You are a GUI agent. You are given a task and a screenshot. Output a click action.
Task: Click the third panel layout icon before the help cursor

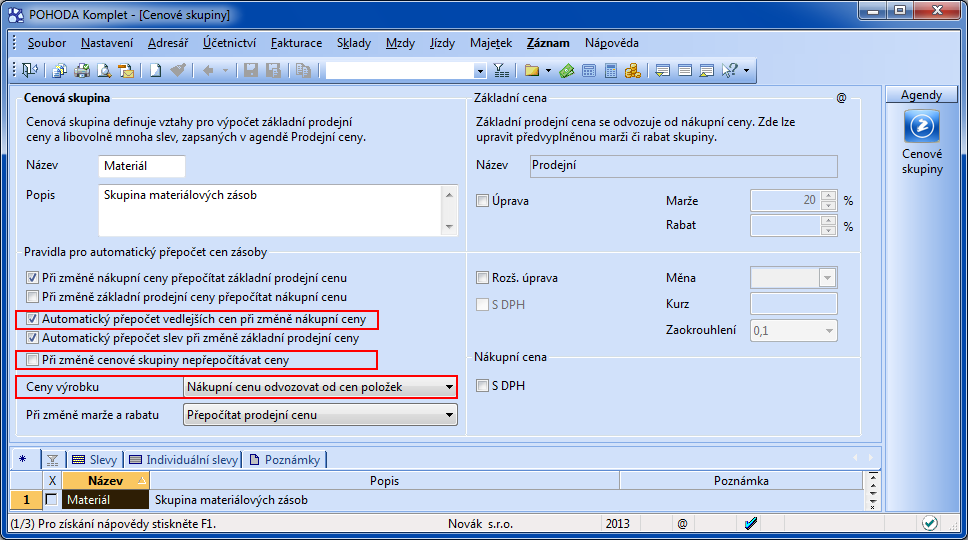[707, 71]
